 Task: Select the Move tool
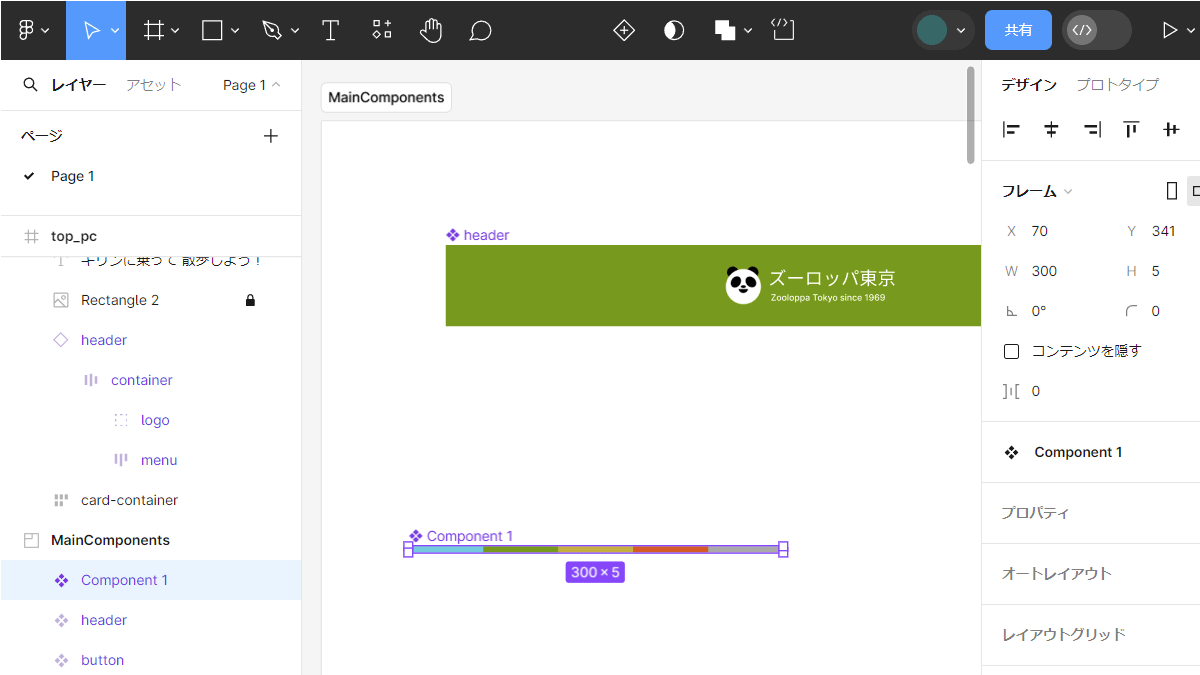(x=91, y=30)
